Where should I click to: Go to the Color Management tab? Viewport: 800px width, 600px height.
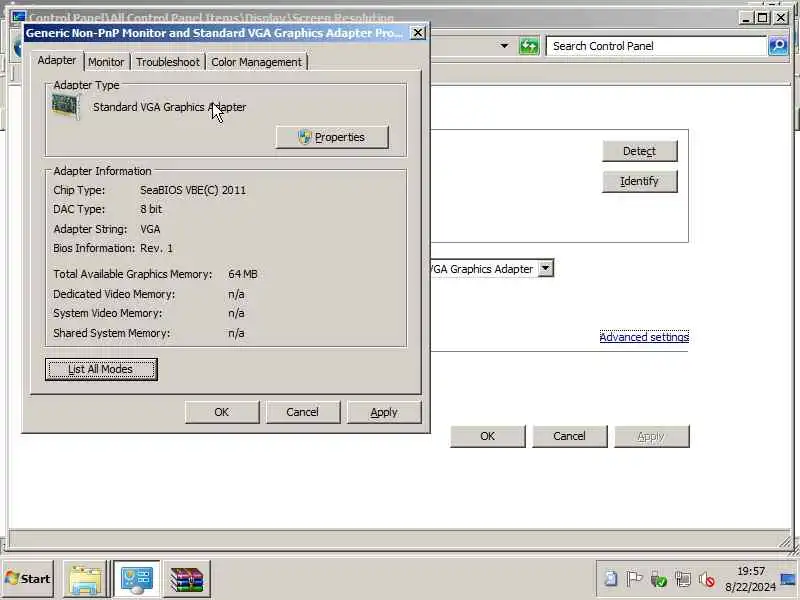257,62
